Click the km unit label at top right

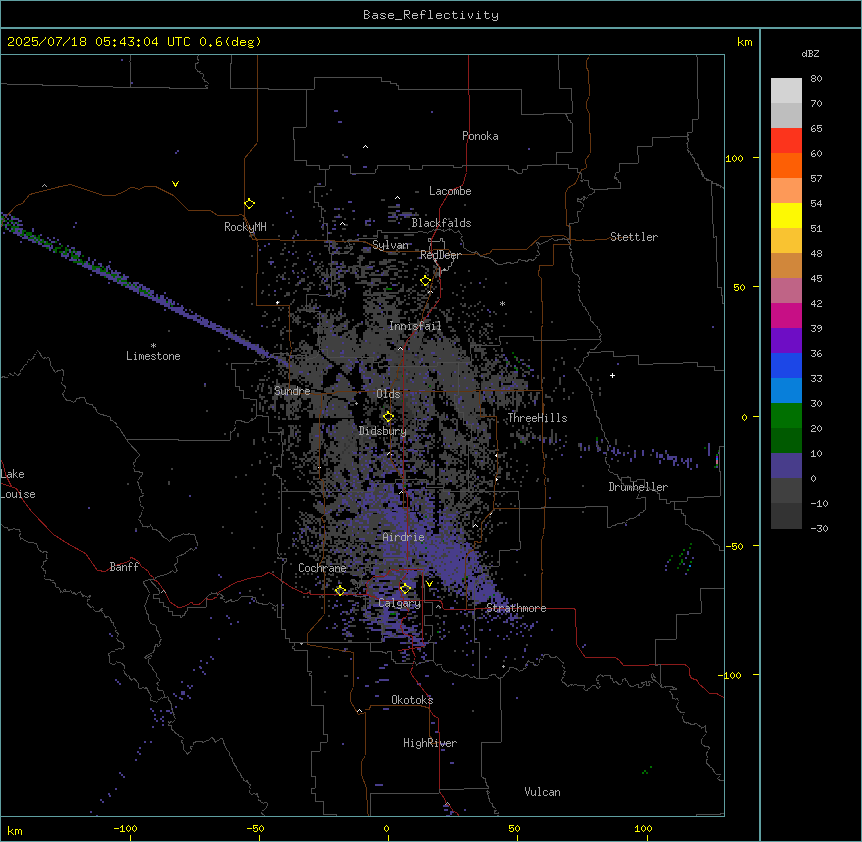744,42
